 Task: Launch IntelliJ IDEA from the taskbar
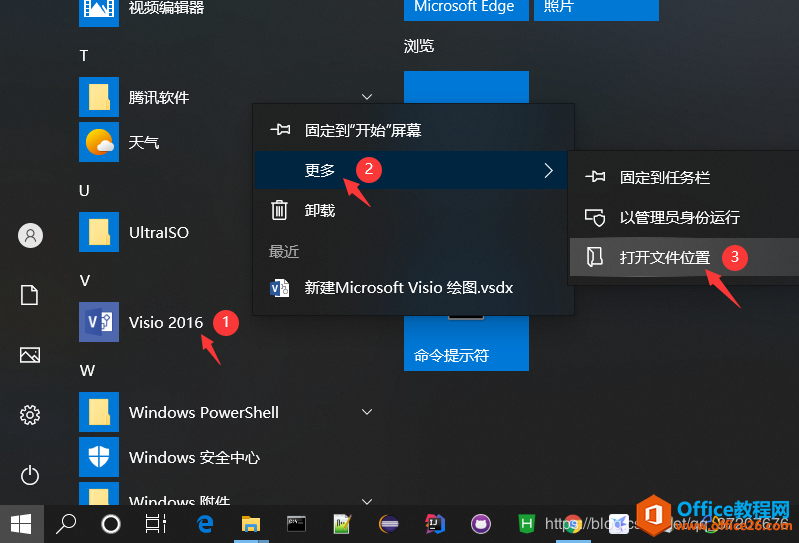pos(435,524)
